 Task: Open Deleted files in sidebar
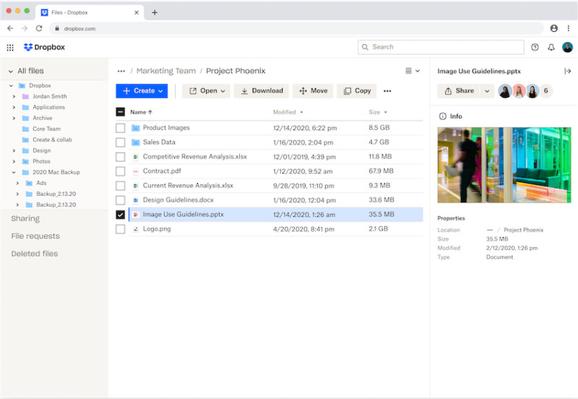[x=35, y=254]
